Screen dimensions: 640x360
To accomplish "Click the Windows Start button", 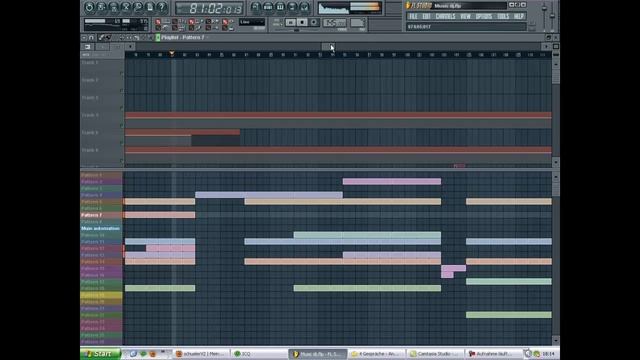I will click(100, 354).
